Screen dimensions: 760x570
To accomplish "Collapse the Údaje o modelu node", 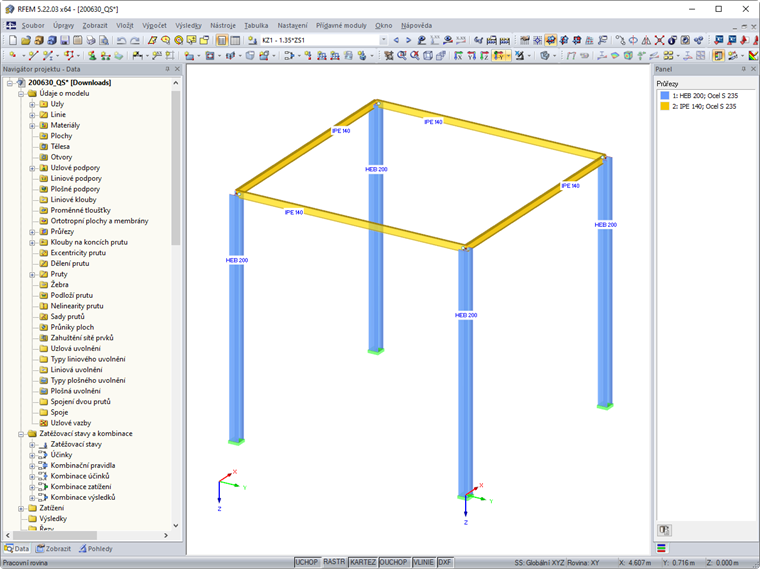I will [21, 94].
